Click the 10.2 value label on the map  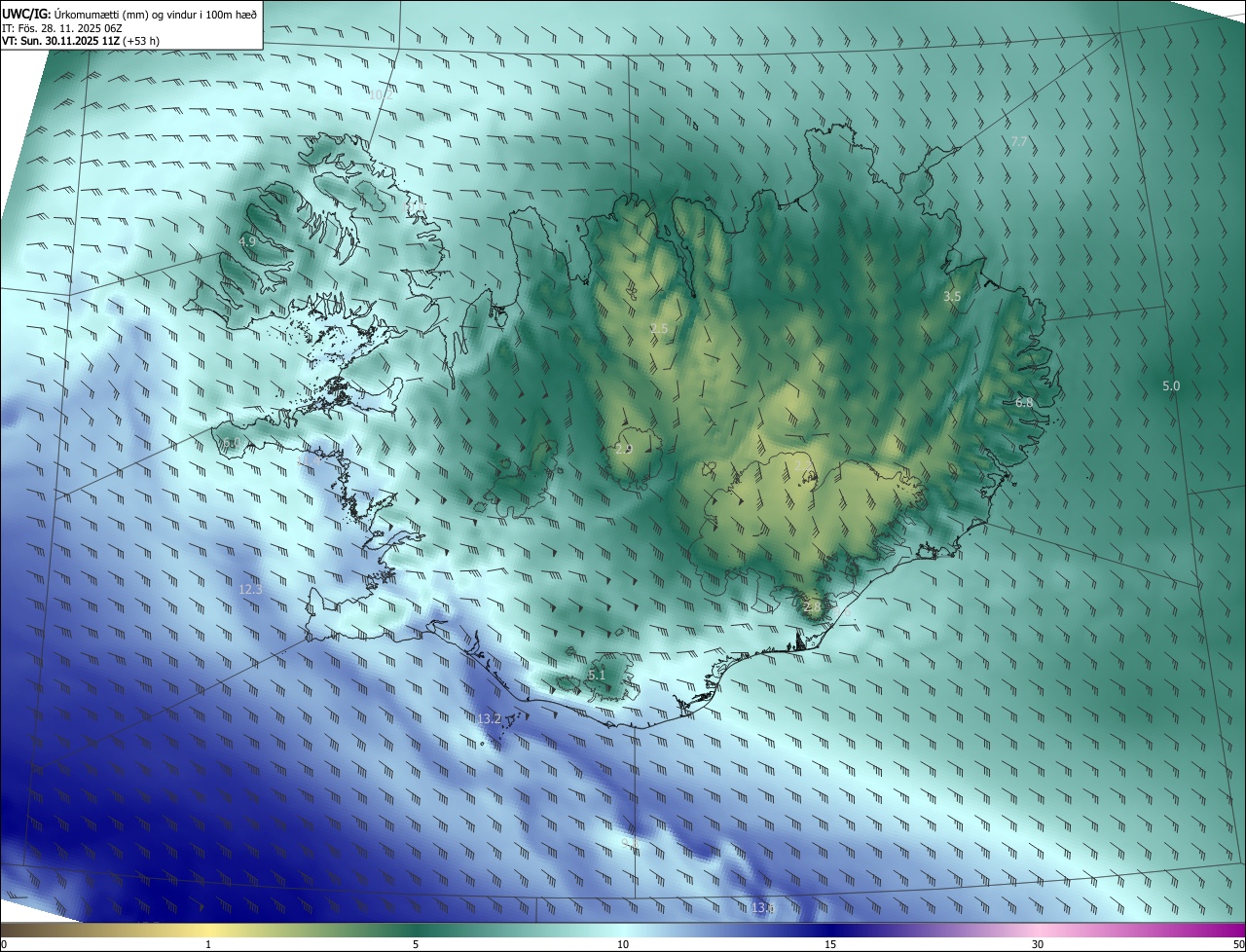tap(381, 94)
